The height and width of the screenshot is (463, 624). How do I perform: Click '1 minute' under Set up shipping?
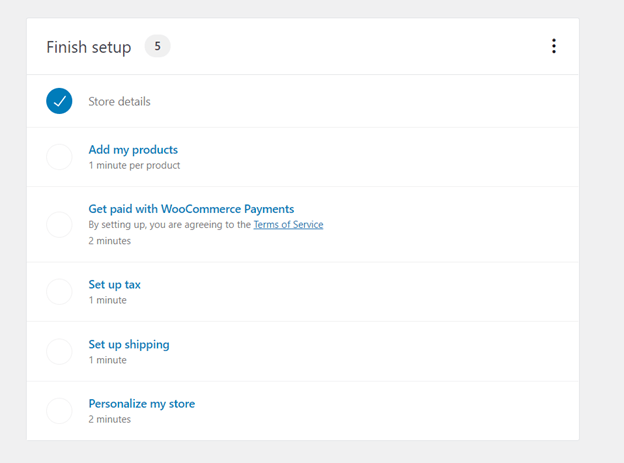[107, 360]
